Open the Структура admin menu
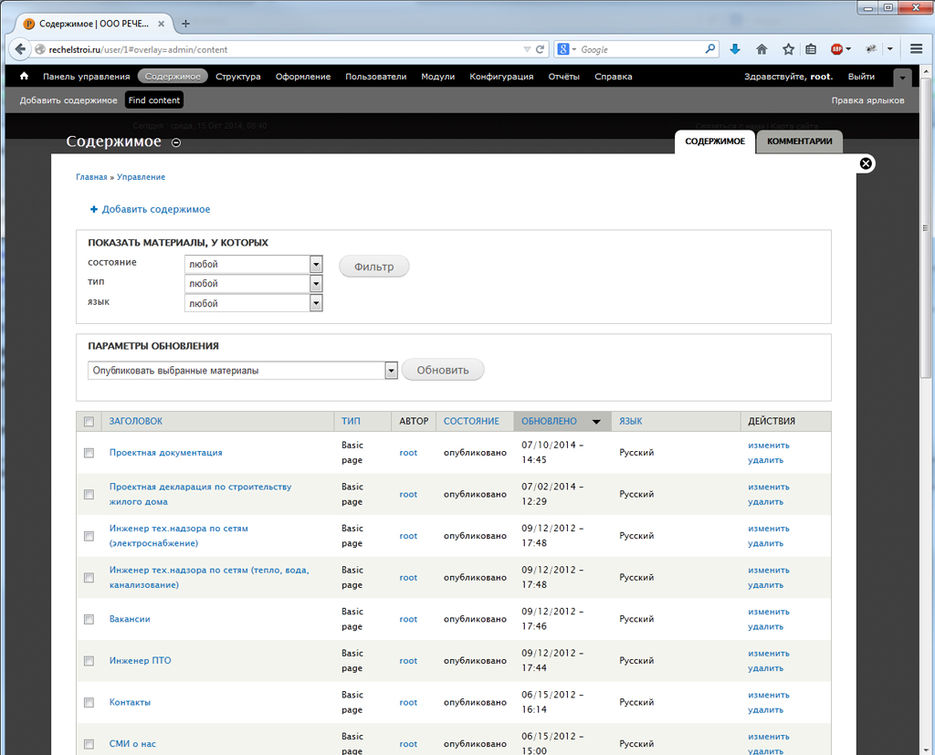 [x=238, y=76]
